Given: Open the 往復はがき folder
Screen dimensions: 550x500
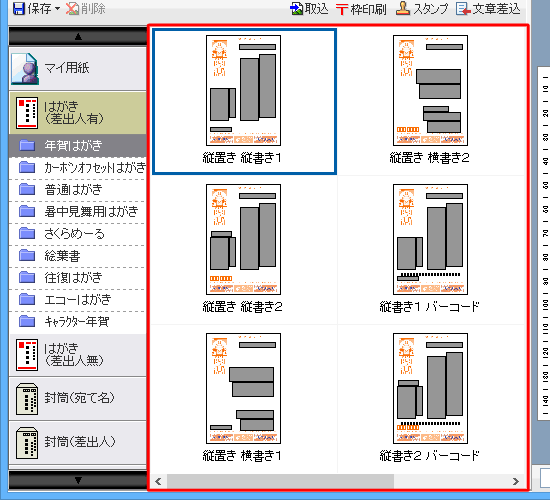Looking at the screenshot, I should 78,278.
